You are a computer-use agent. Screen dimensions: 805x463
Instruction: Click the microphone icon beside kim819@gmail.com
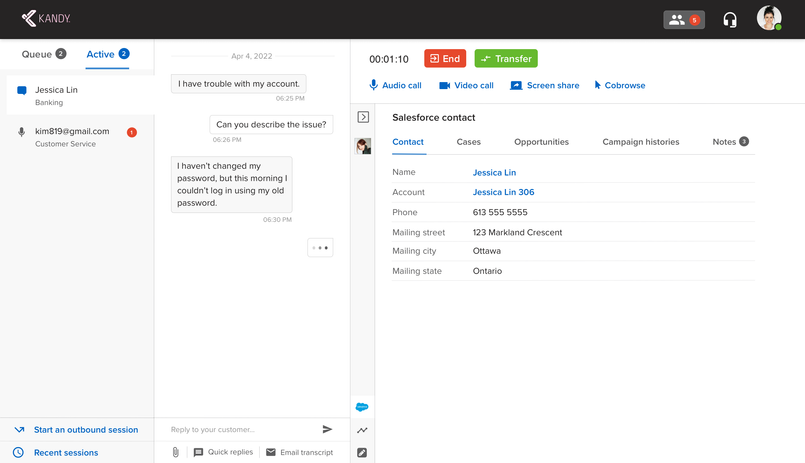coord(22,132)
